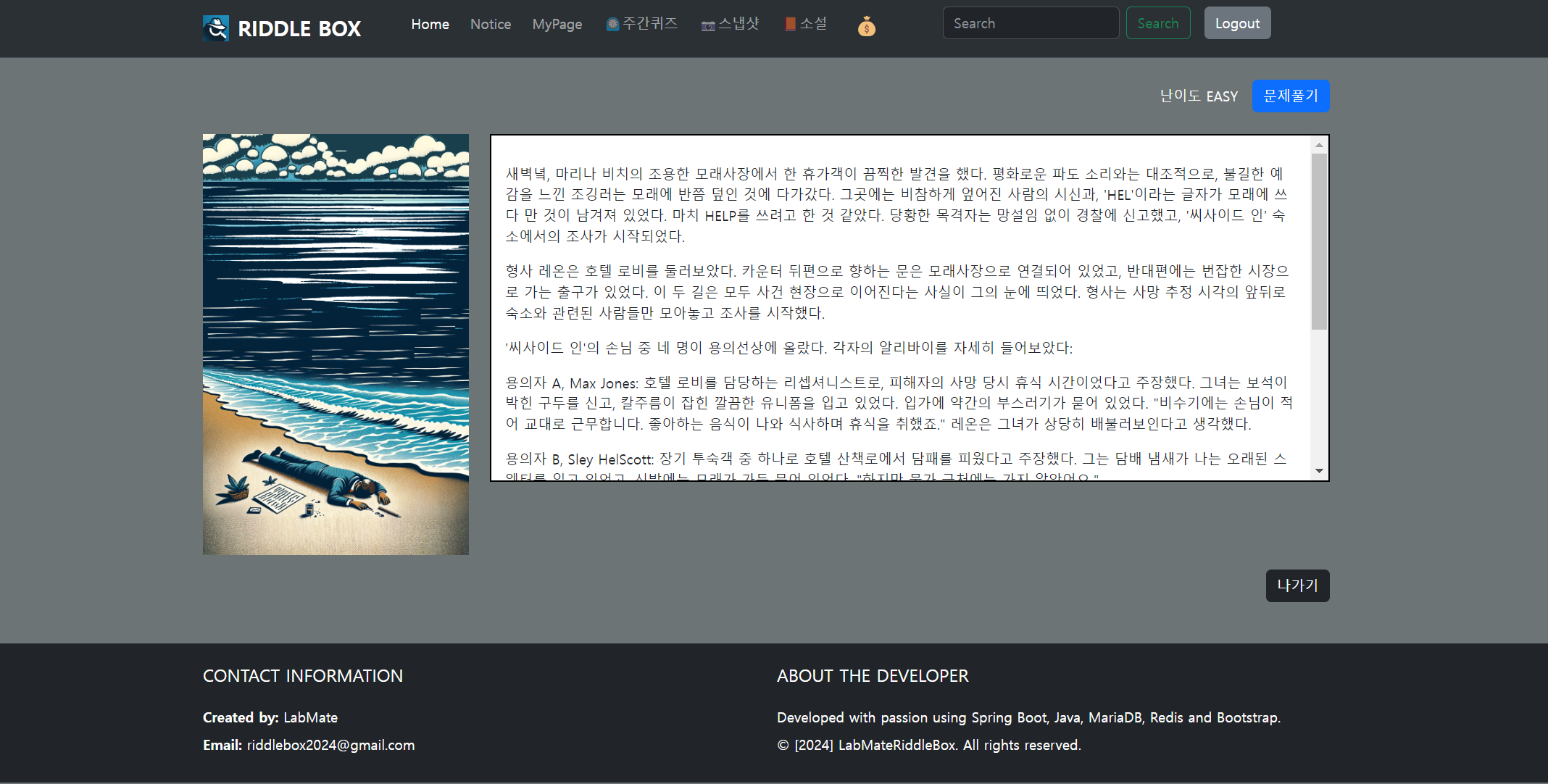Open the 소설 book icon link
Viewport: 1548px width, 784px height.
(x=790, y=25)
